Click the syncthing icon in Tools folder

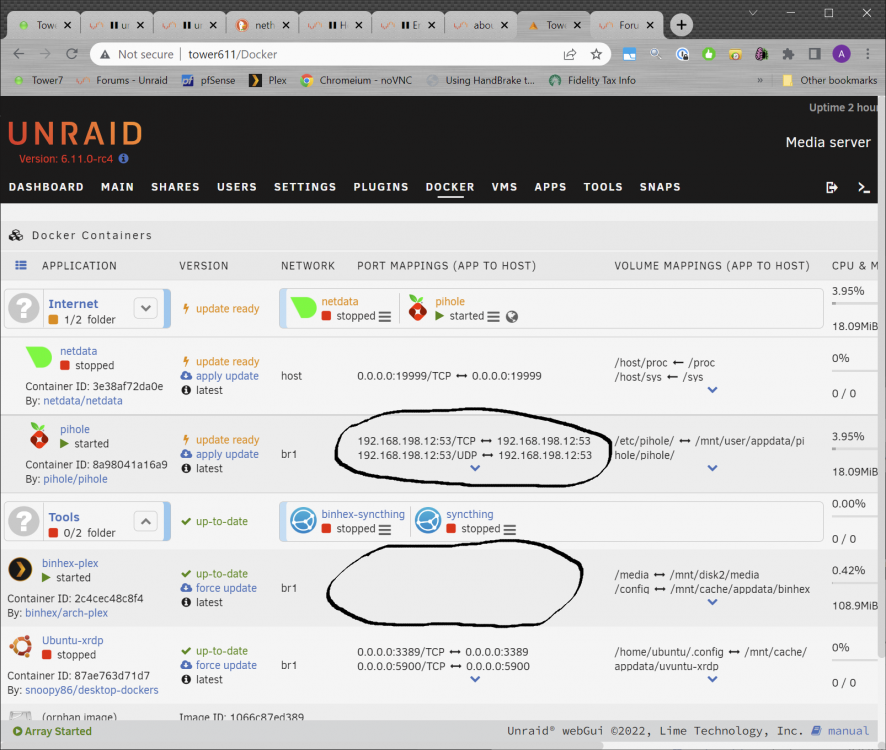click(428, 520)
